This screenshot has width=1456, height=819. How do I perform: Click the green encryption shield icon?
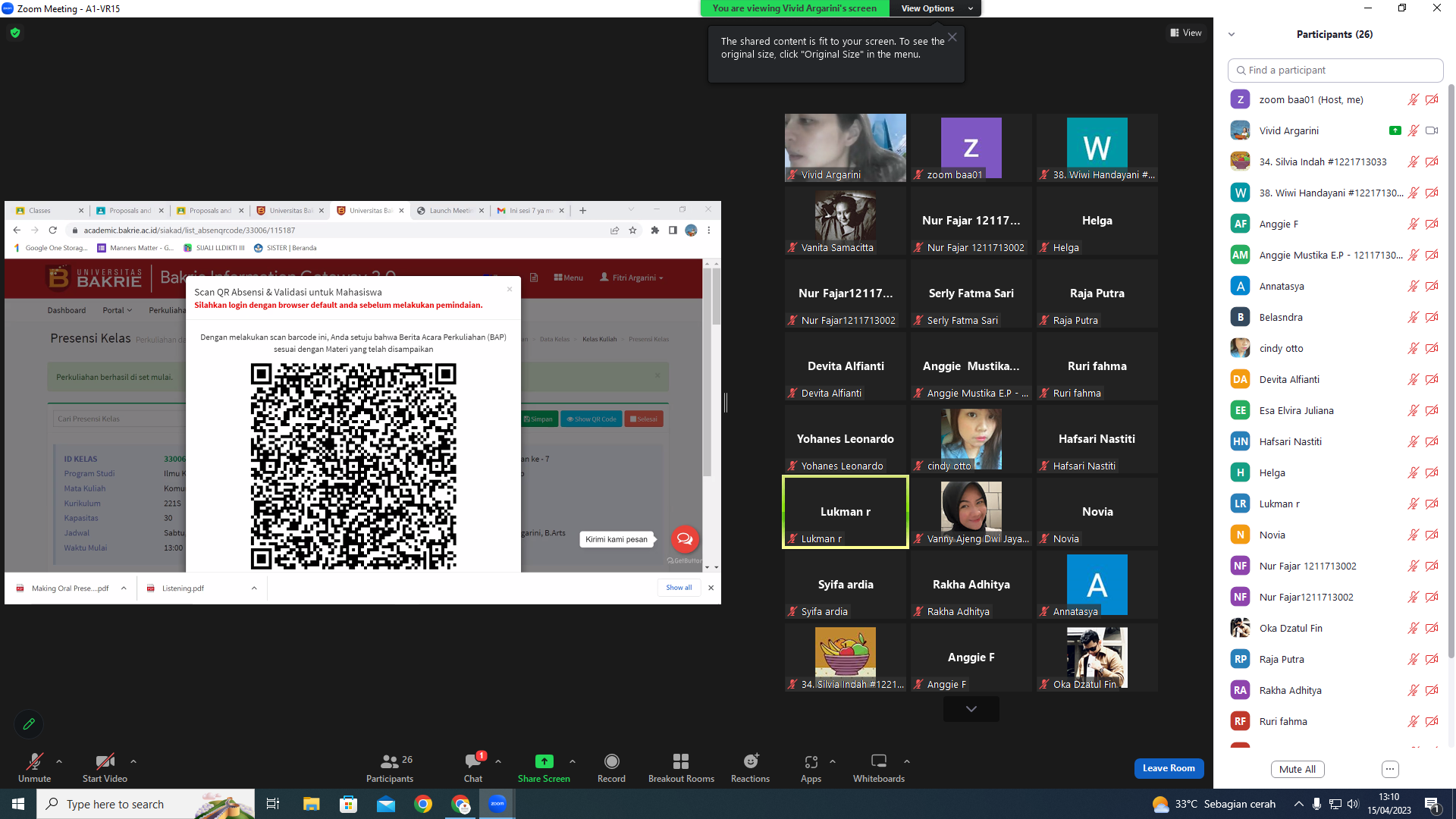(15, 33)
